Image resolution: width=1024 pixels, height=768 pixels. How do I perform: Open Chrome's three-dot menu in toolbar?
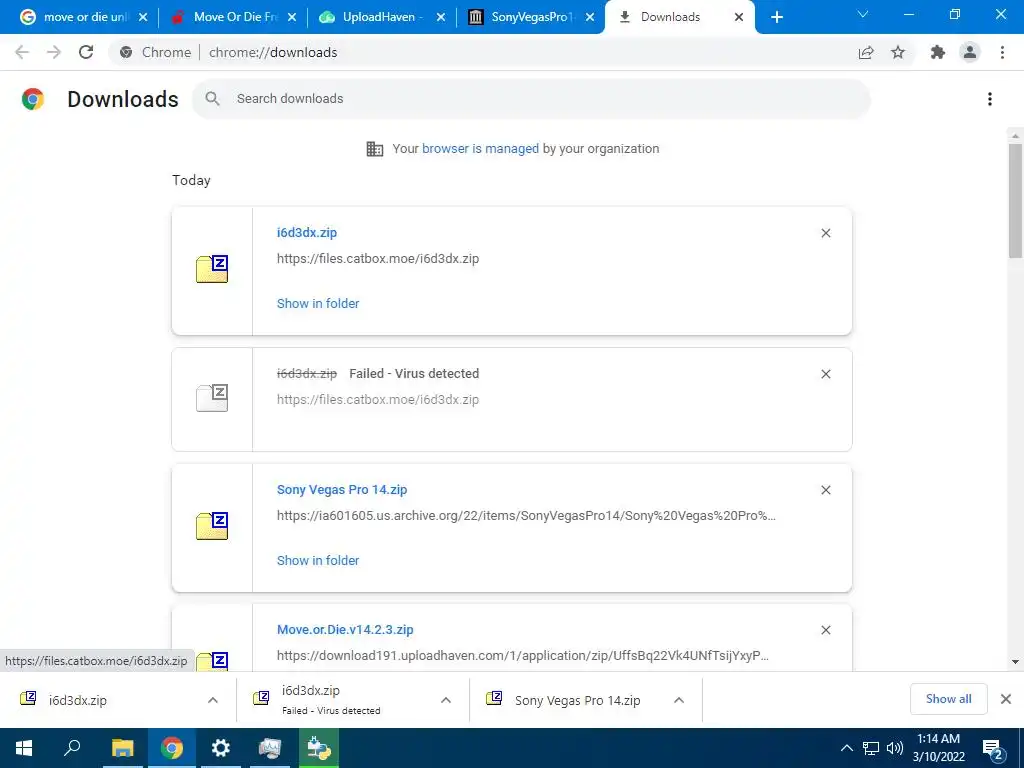[1002, 52]
